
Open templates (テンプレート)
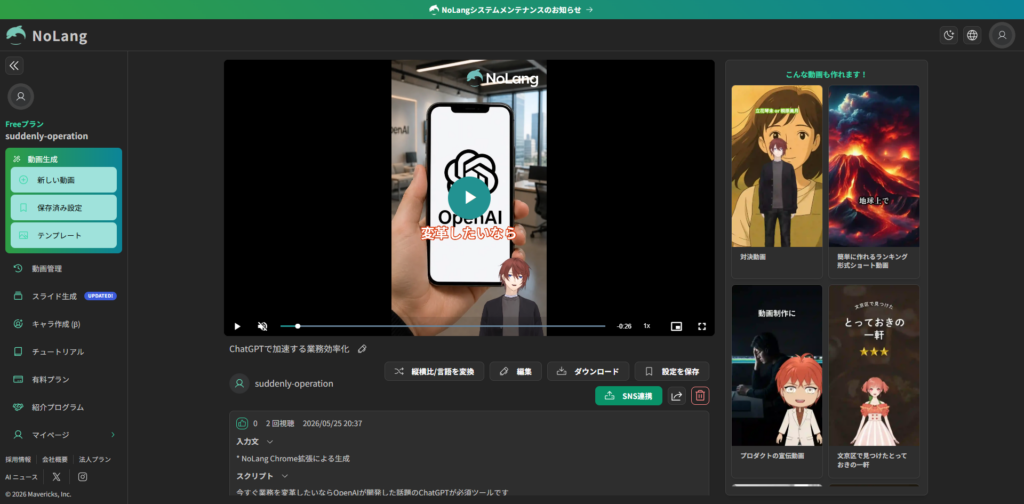(63, 235)
